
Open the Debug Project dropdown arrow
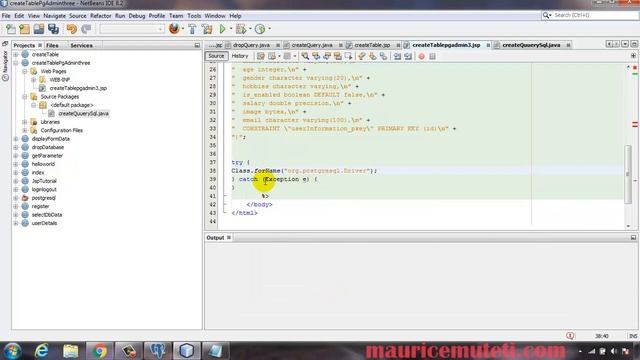250,29
